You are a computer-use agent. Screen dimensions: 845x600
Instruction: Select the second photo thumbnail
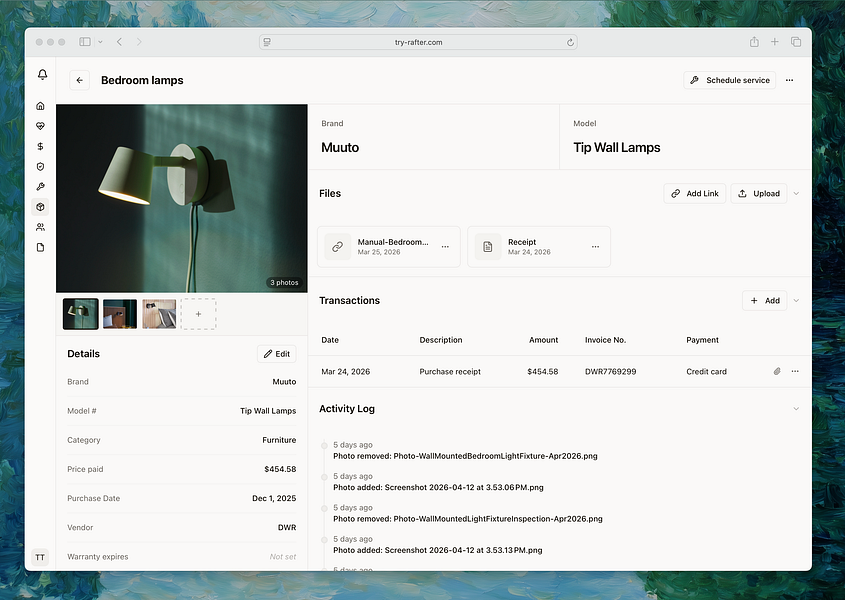120,314
